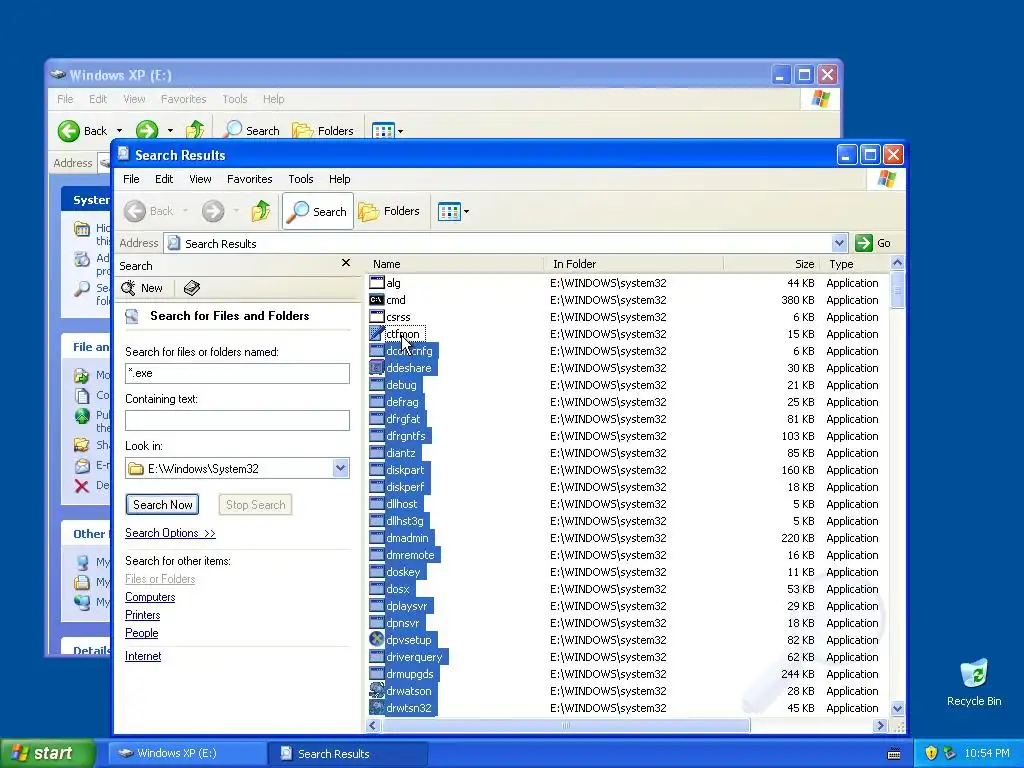The height and width of the screenshot is (768, 1024).
Task: Click the horizontal scrollbar right arrow
Action: 880,725
